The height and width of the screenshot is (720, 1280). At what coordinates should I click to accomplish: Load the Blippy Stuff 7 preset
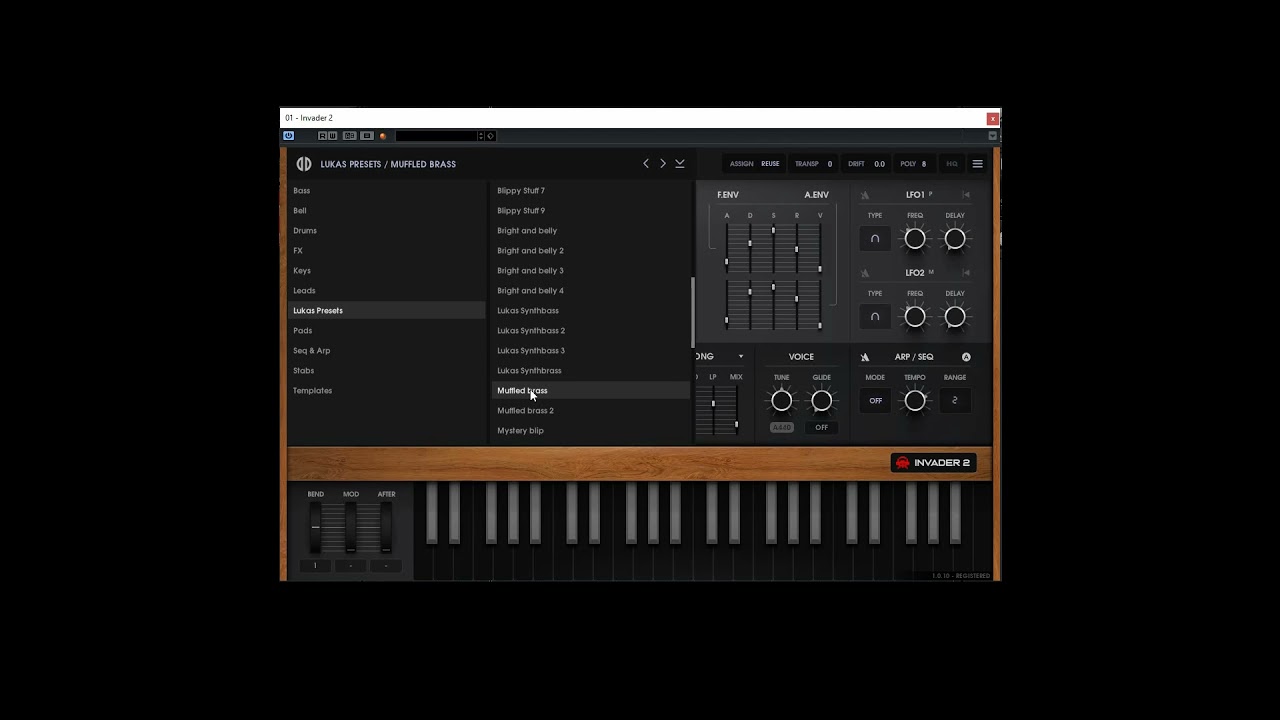coord(590,191)
